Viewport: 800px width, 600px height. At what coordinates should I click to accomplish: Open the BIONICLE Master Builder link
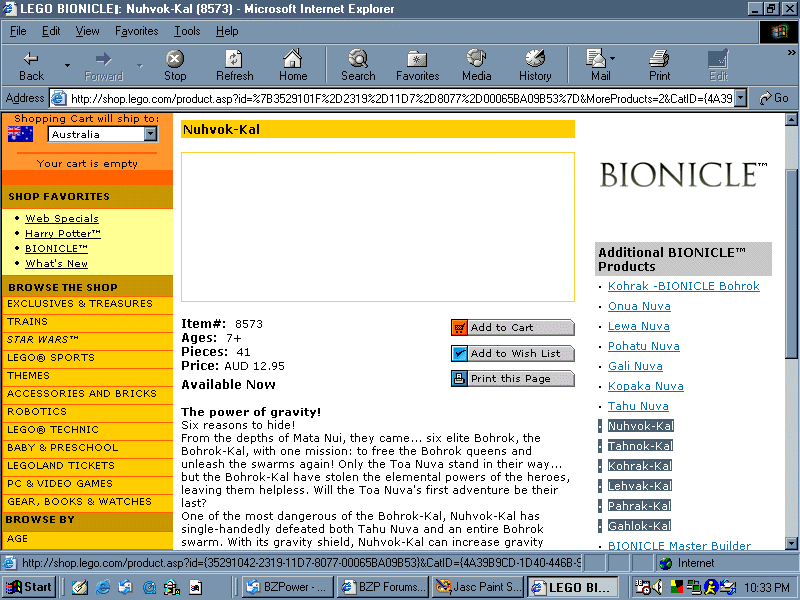679,545
